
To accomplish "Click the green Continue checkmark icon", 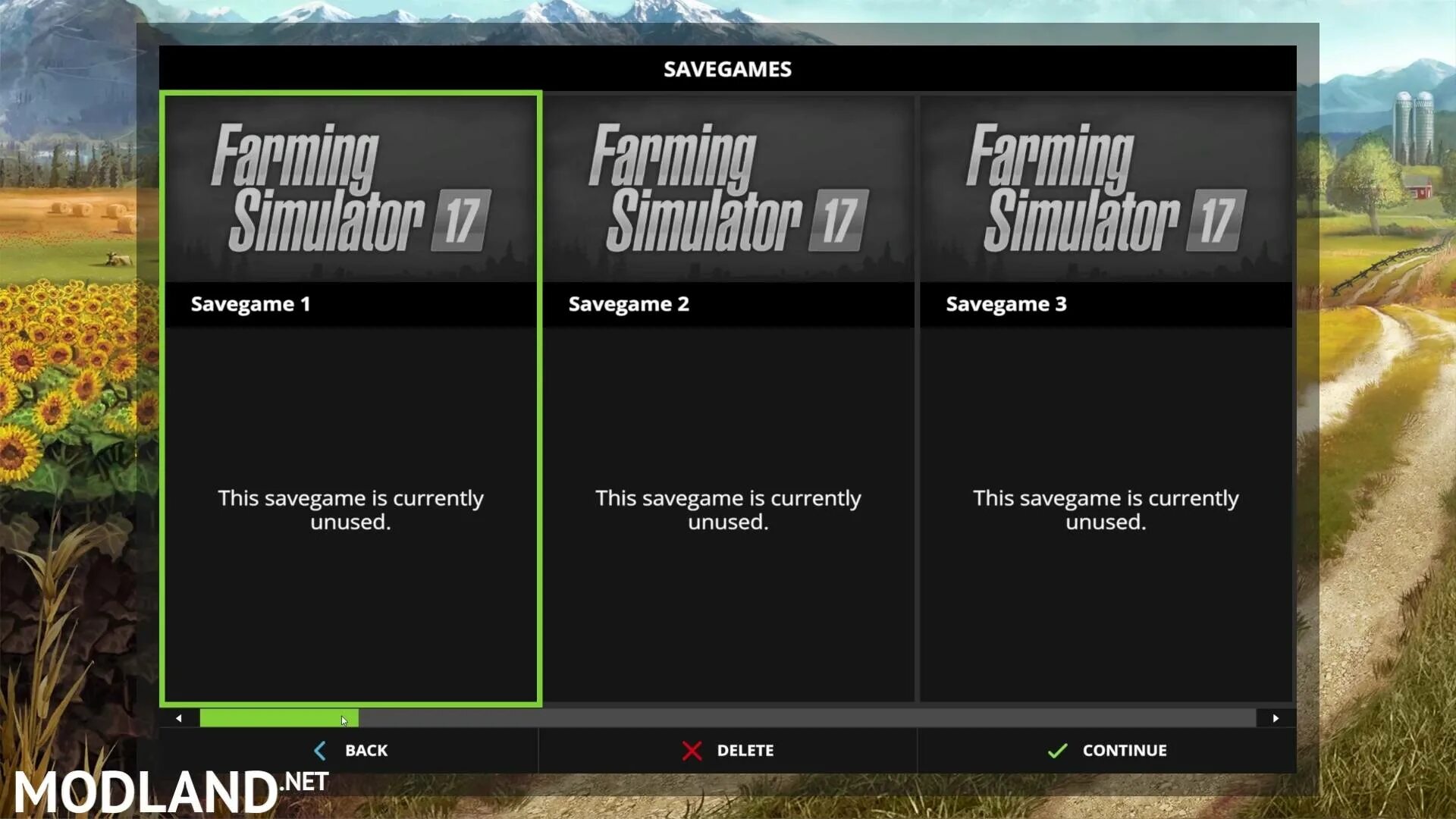I will [x=1056, y=750].
